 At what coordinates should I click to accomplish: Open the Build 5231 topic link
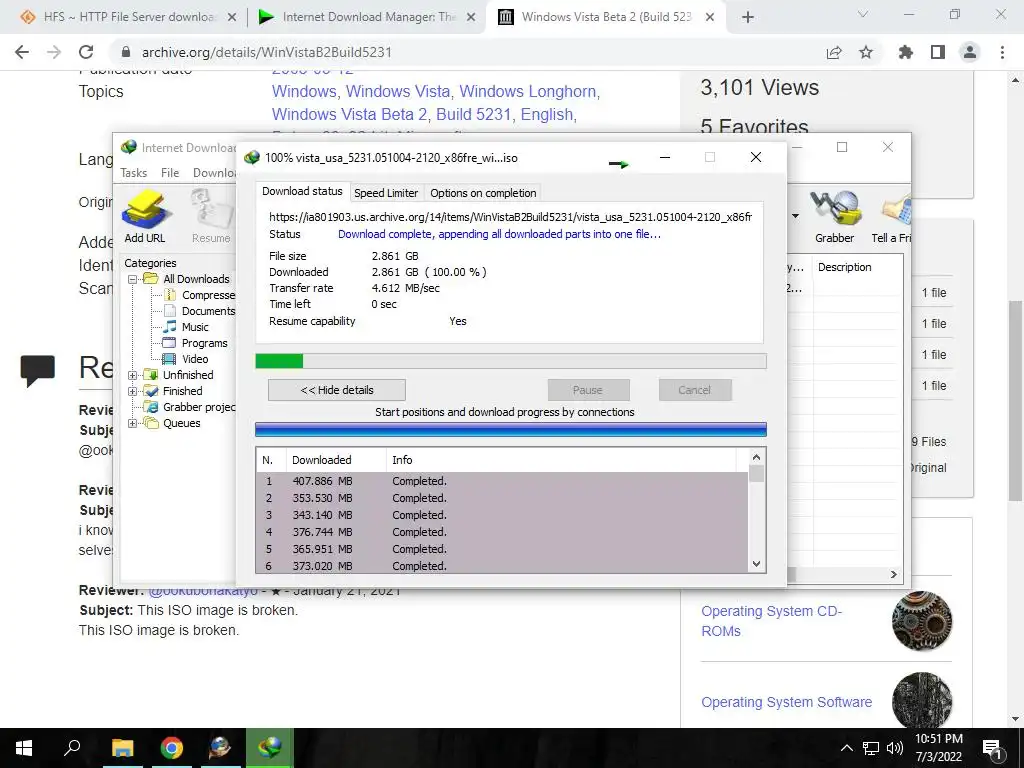point(473,114)
